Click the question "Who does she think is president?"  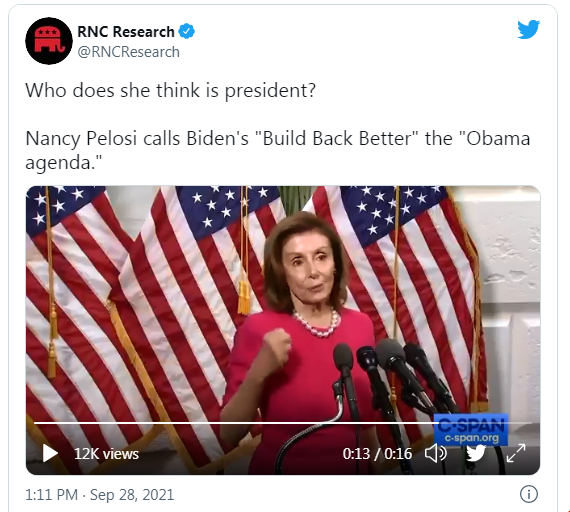[170, 90]
